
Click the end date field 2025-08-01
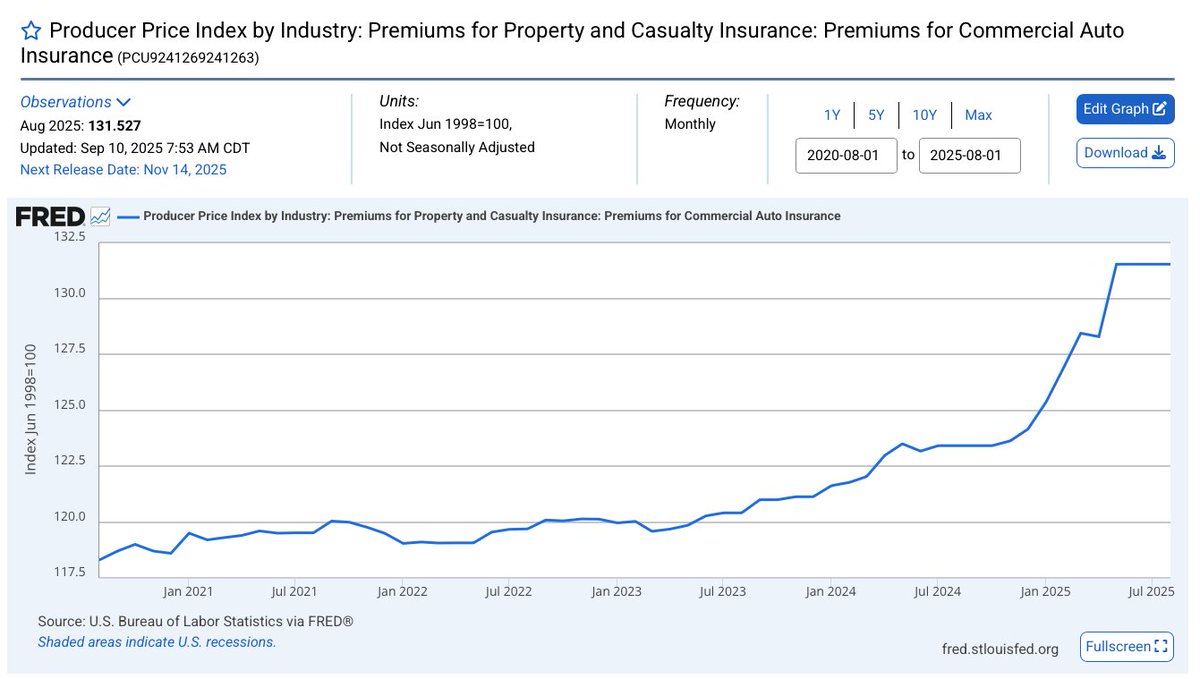point(970,156)
